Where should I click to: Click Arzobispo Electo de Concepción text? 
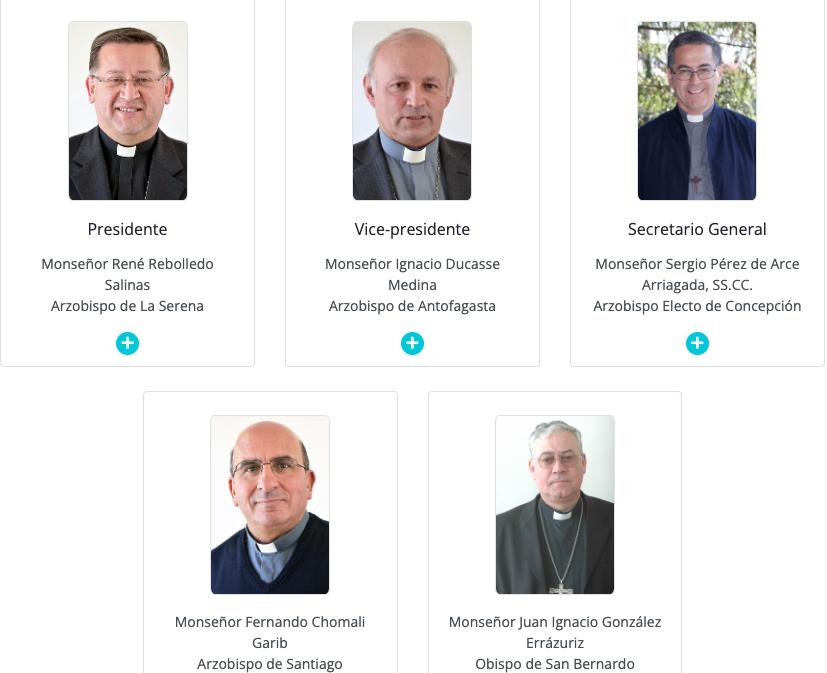coord(697,306)
